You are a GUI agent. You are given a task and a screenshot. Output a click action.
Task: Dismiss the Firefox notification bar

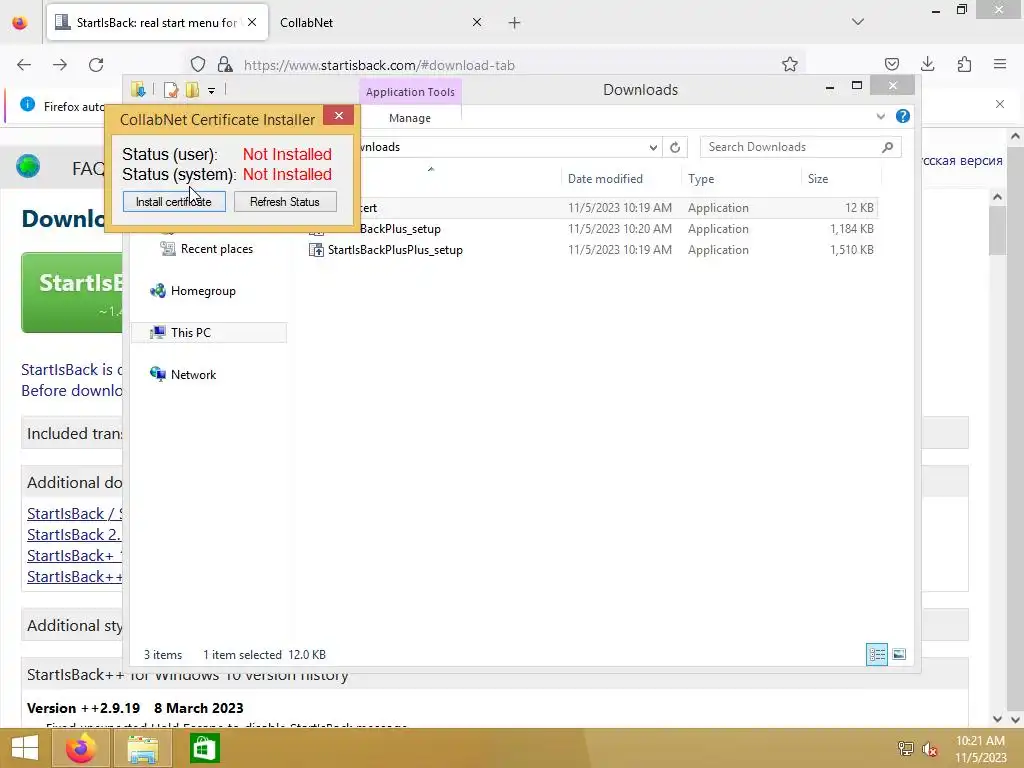click(x=1000, y=104)
